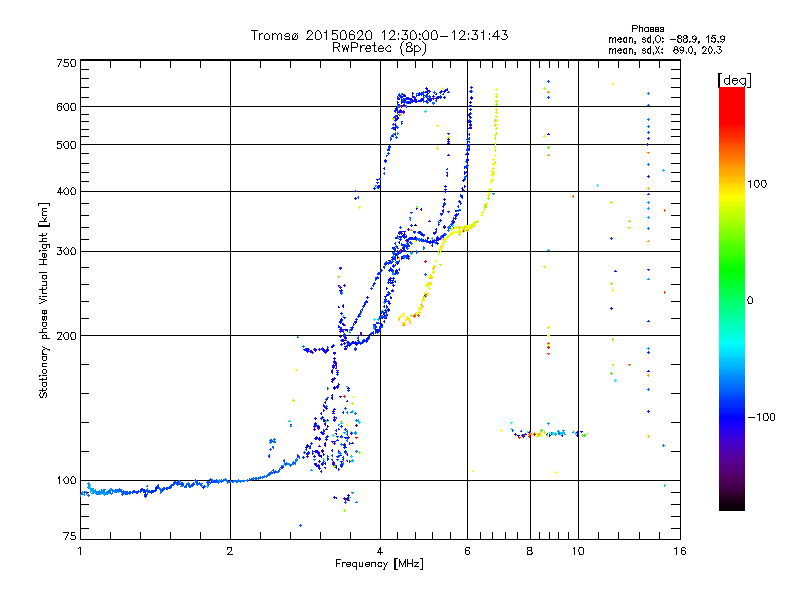The height and width of the screenshot is (600, 800).
Task: Click the x-axis label 'Frequency [MHz]'
Action: [x=379, y=564]
